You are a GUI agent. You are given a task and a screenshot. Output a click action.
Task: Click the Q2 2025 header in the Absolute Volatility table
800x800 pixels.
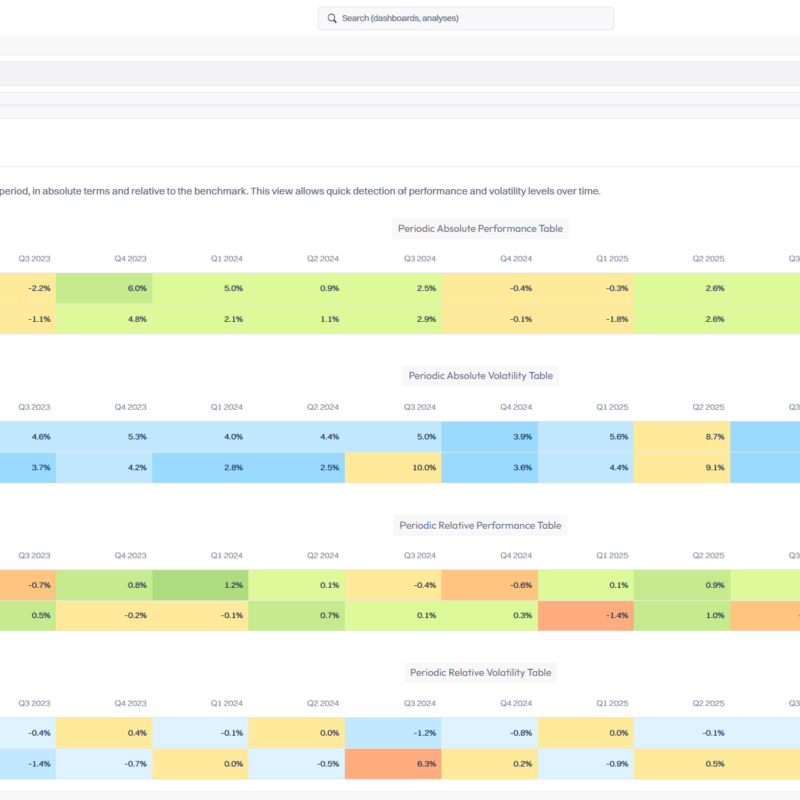[x=708, y=407]
